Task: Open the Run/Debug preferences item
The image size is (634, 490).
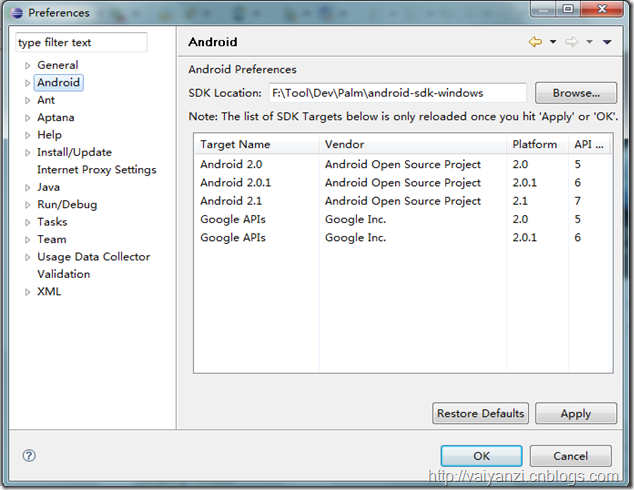Action: (x=67, y=204)
